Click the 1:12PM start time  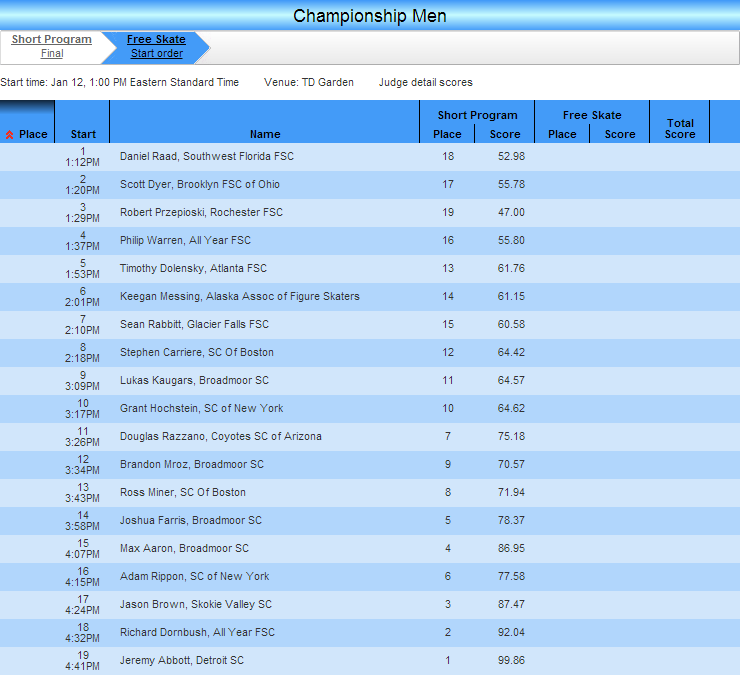pyautogui.click(x=83, y=162)
